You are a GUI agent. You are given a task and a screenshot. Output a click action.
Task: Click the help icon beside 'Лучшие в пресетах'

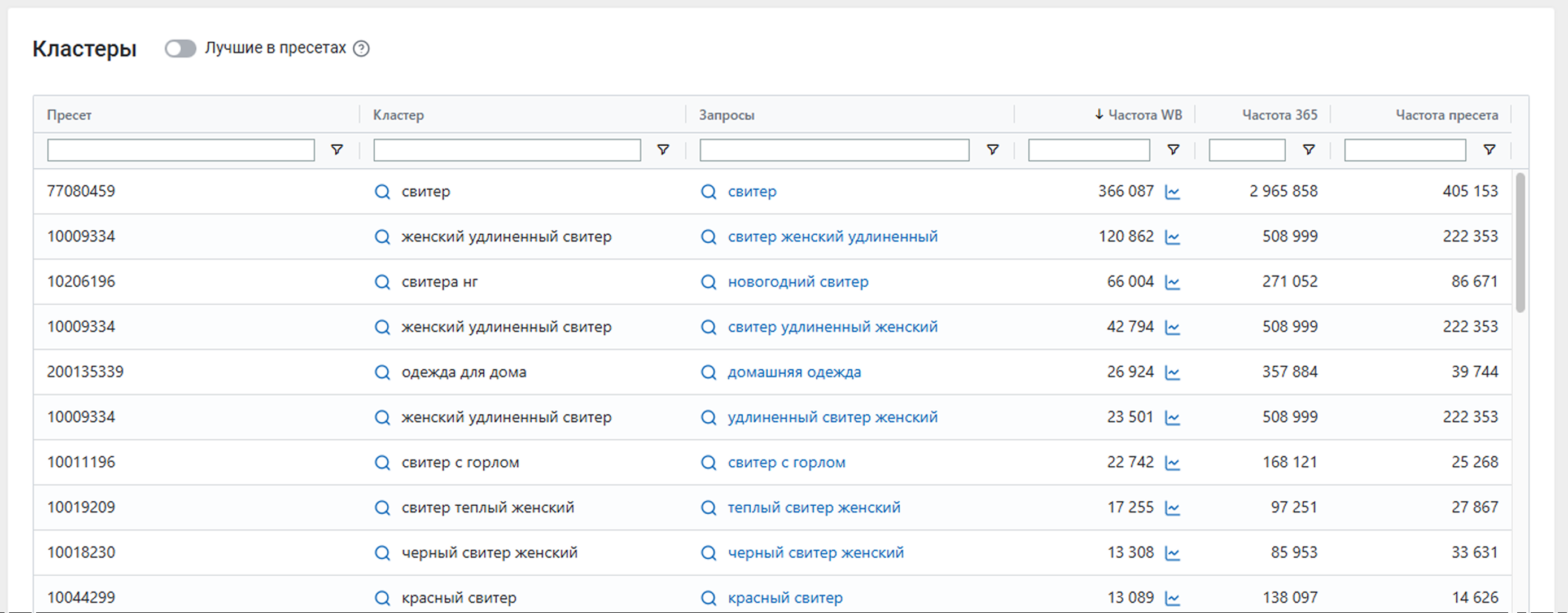[x=361, y=48]
